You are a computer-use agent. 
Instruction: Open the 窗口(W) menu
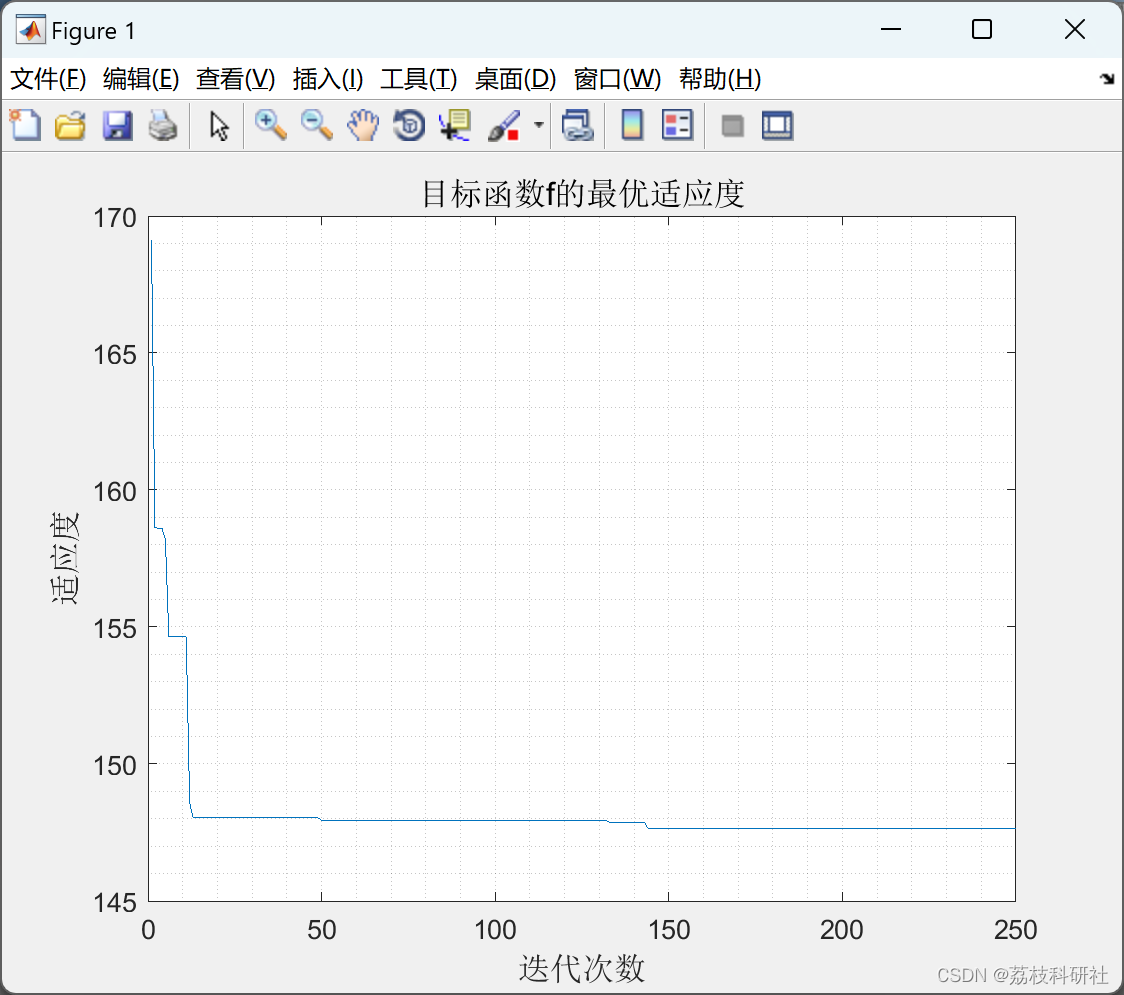click(617, 79)
